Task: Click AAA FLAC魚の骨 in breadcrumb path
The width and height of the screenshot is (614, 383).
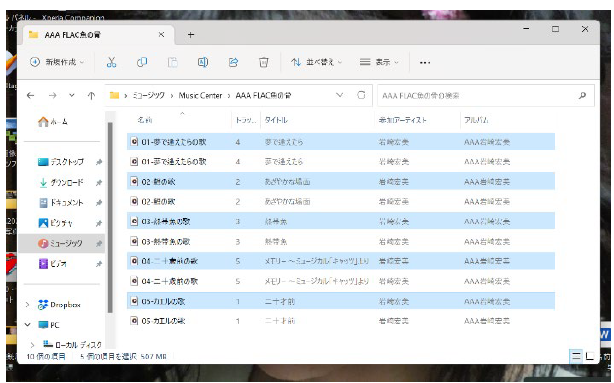Action: pos(263,96)
